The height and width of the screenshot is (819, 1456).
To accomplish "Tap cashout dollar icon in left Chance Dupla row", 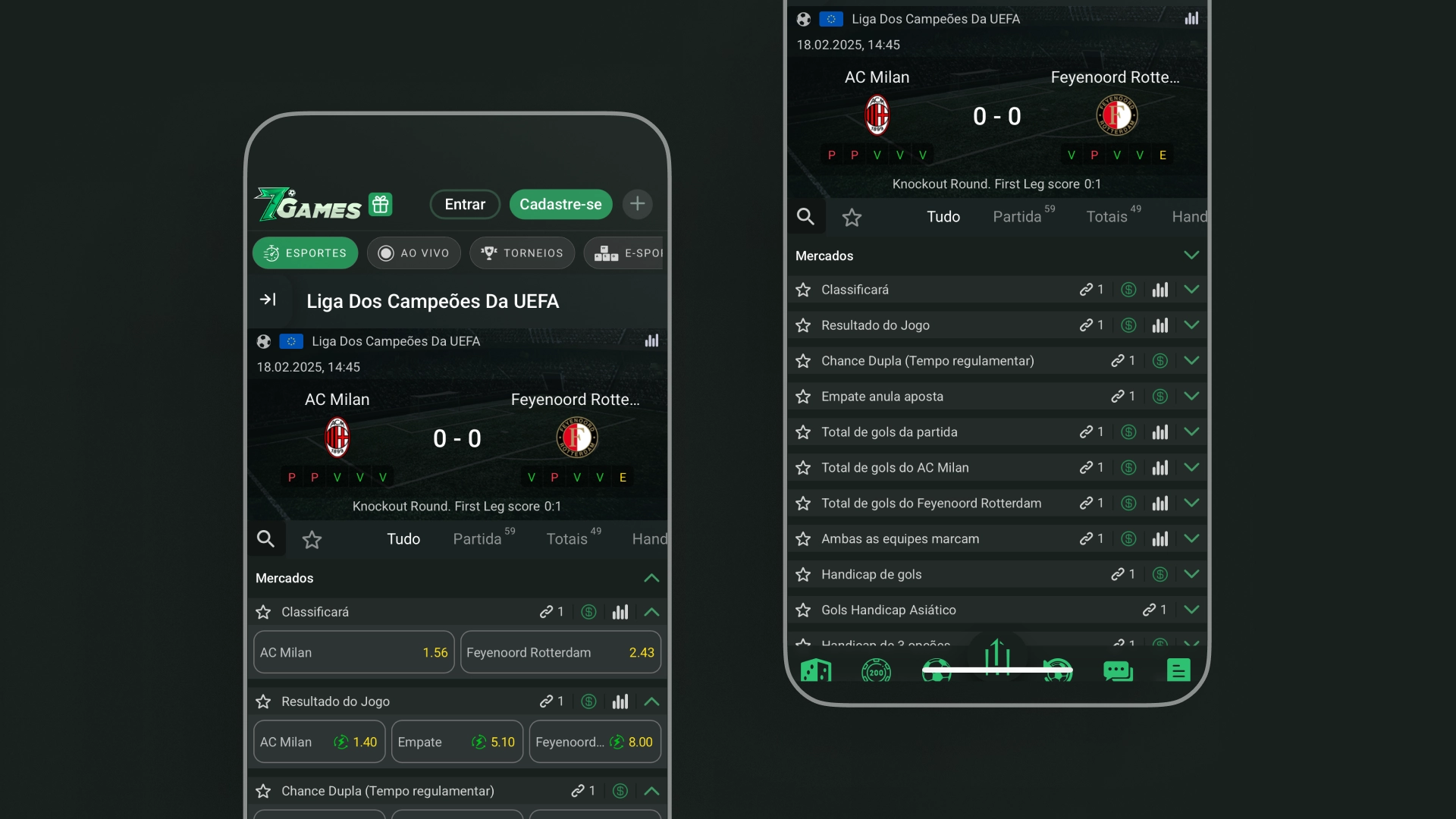I will [620, 791].
